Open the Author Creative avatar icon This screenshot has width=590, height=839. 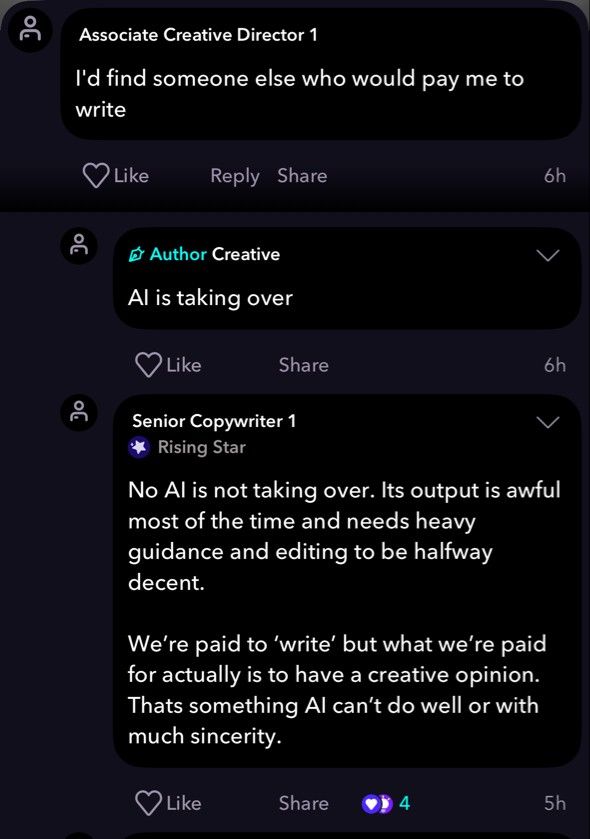[x=79, y=246]
